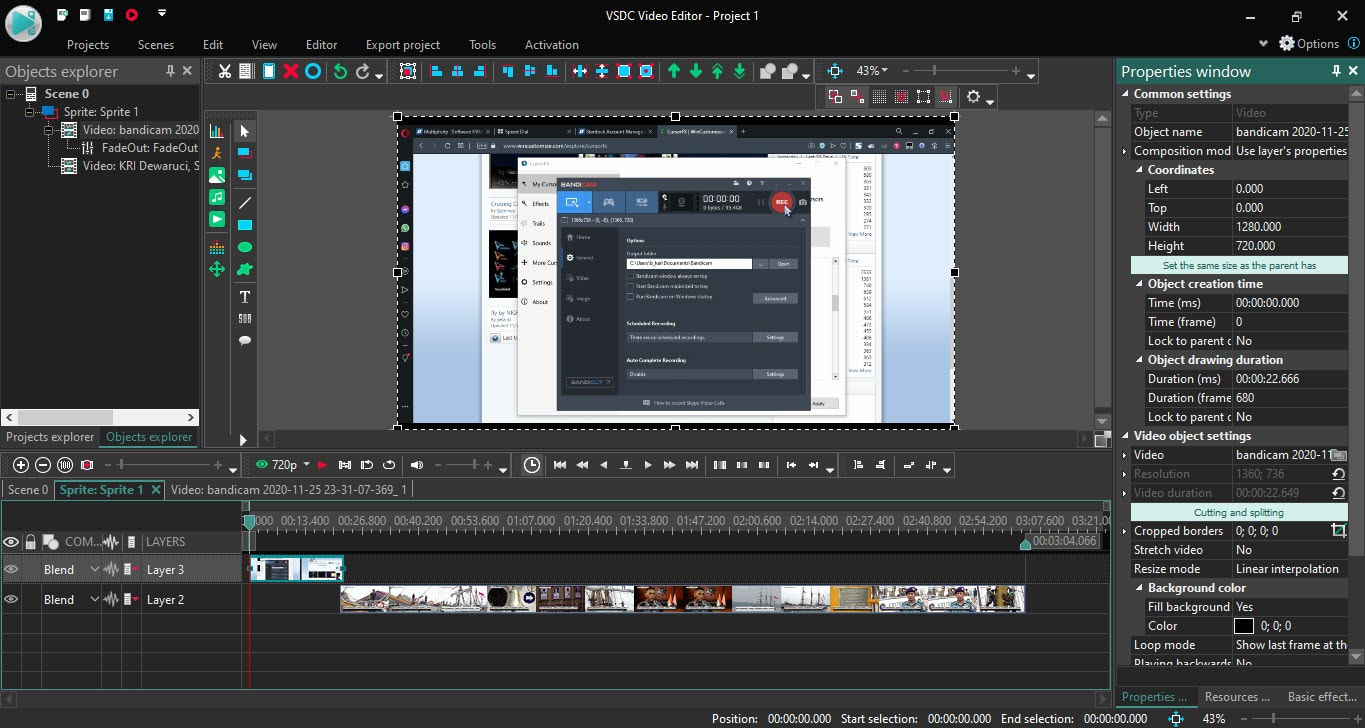Click the timeline zoom in plus icon

tap(21, 465)
